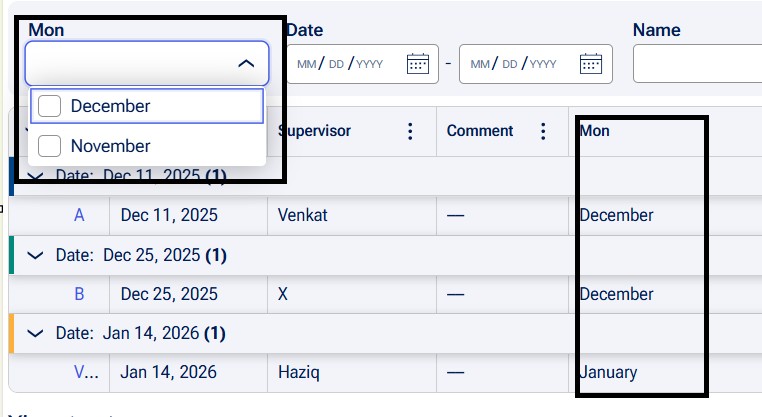Open the first Date calendar picker icon

click(x=417, y=64)
